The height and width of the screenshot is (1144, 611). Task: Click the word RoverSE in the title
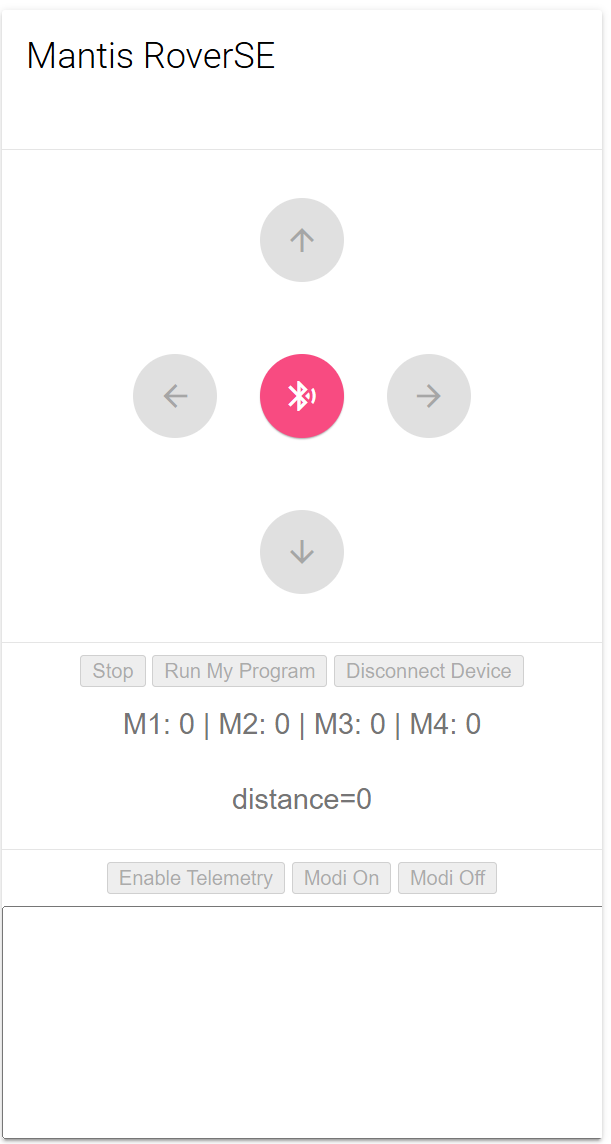[x=209, y=56]
